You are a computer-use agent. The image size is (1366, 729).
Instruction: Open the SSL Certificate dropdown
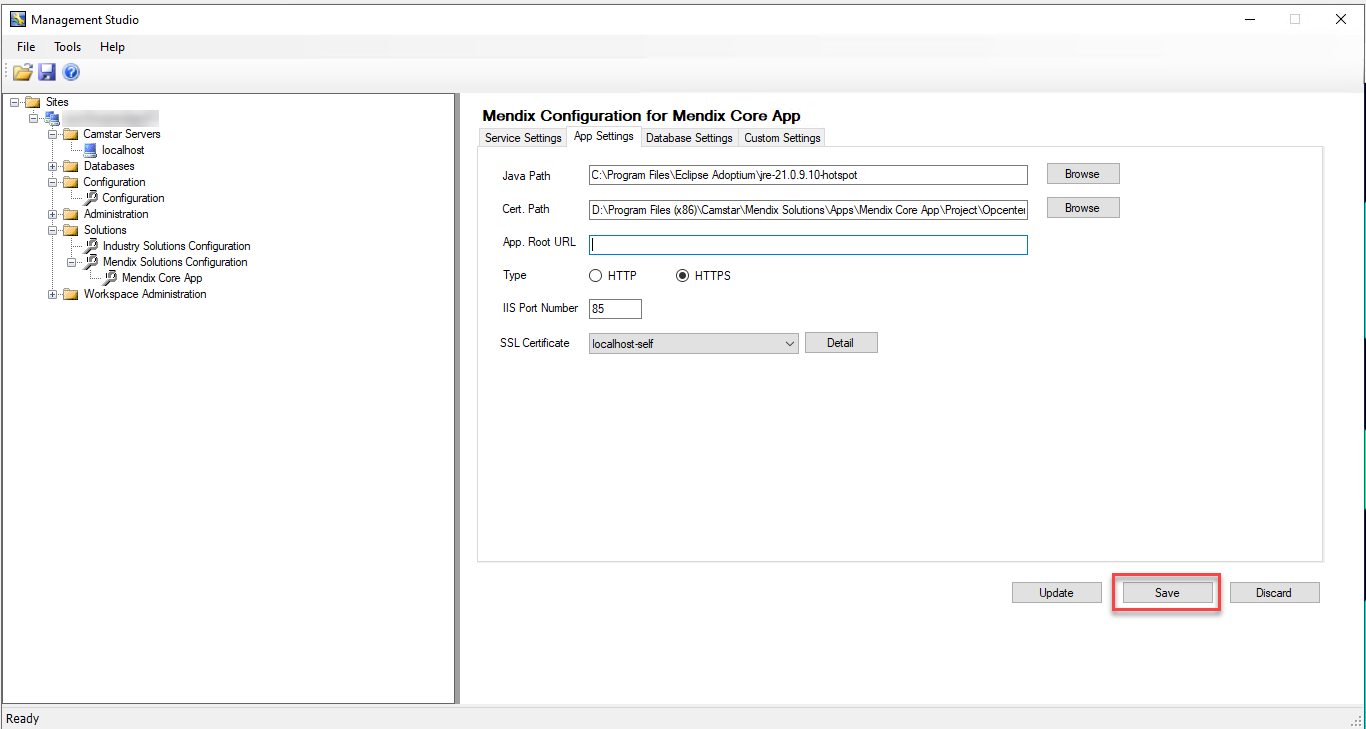[789, 344]
